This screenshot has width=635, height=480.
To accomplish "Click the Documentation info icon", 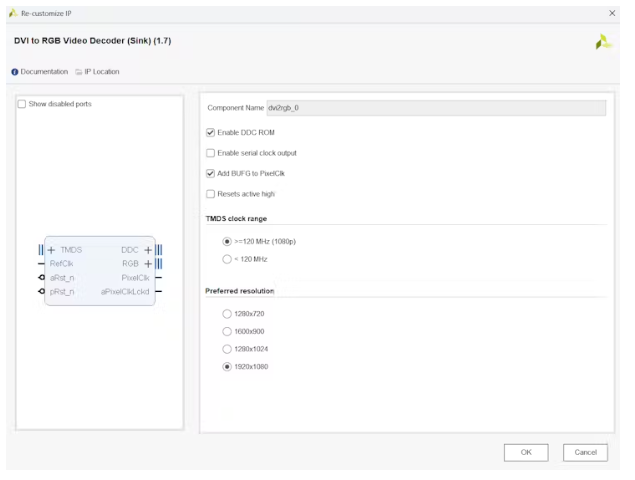I will 15,72.
